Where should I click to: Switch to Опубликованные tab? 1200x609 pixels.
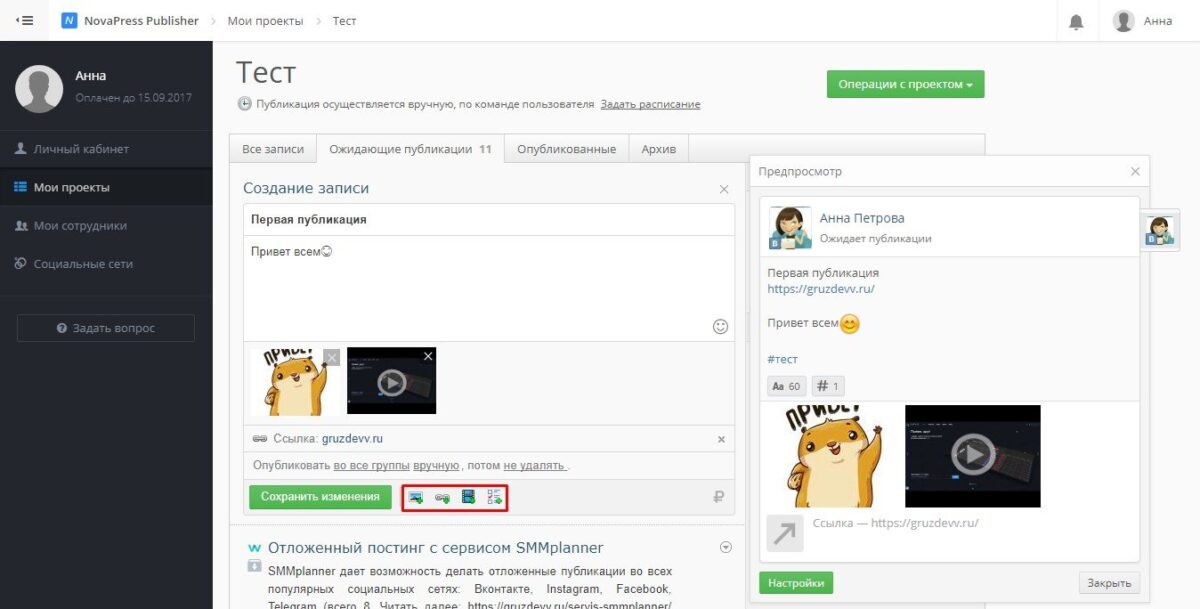point(566,149)
